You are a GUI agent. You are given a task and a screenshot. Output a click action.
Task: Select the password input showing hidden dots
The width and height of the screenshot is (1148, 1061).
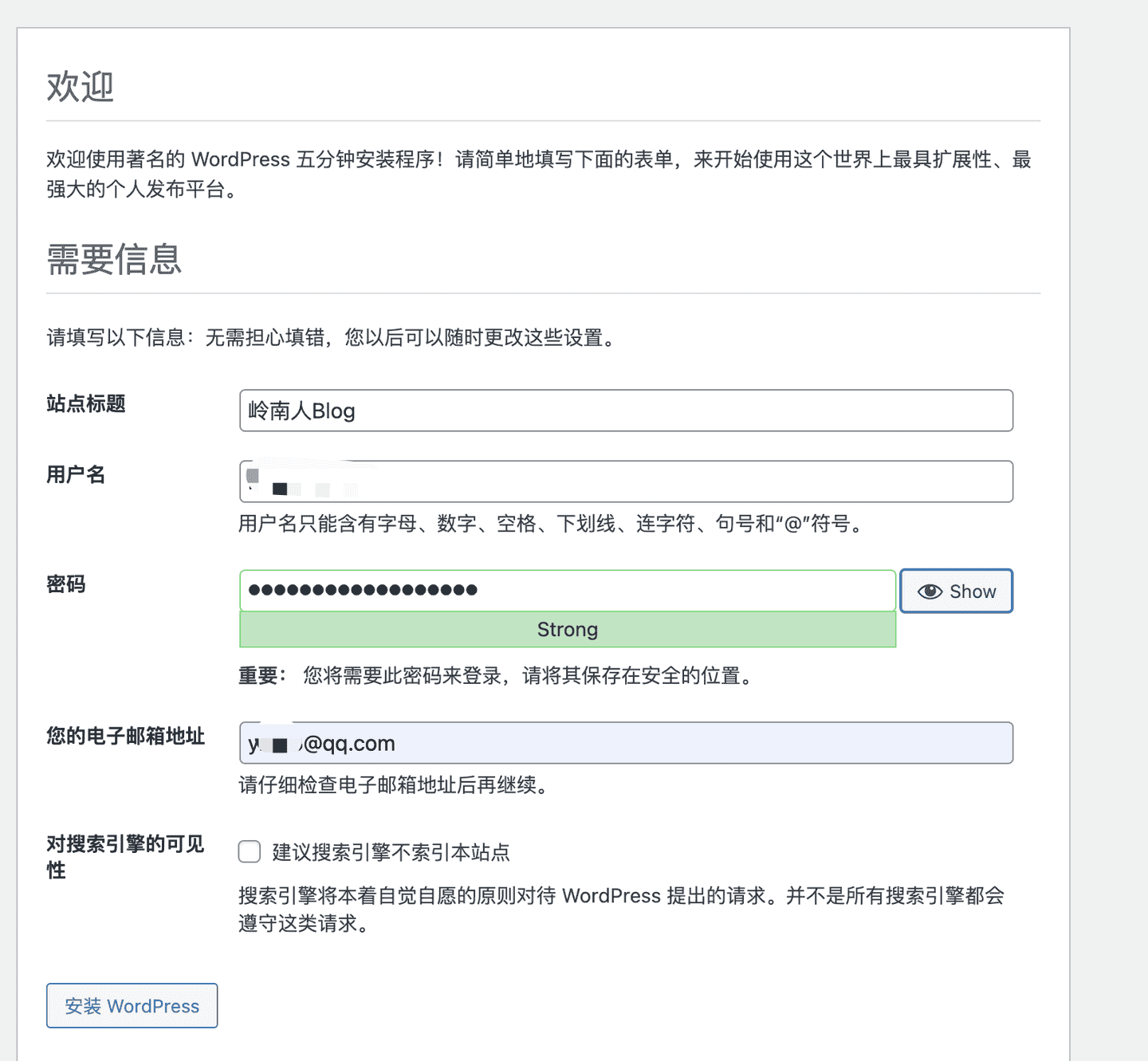pos(567,590)
